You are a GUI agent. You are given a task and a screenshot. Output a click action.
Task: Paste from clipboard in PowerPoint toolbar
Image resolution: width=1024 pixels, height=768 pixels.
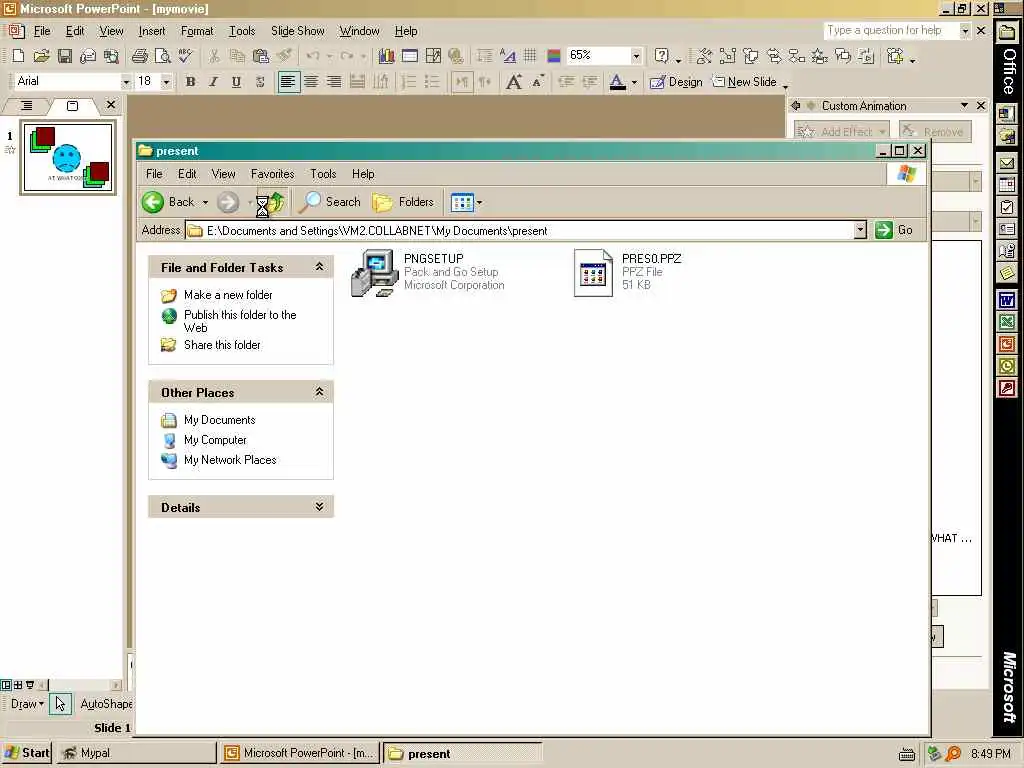point(261,56)
